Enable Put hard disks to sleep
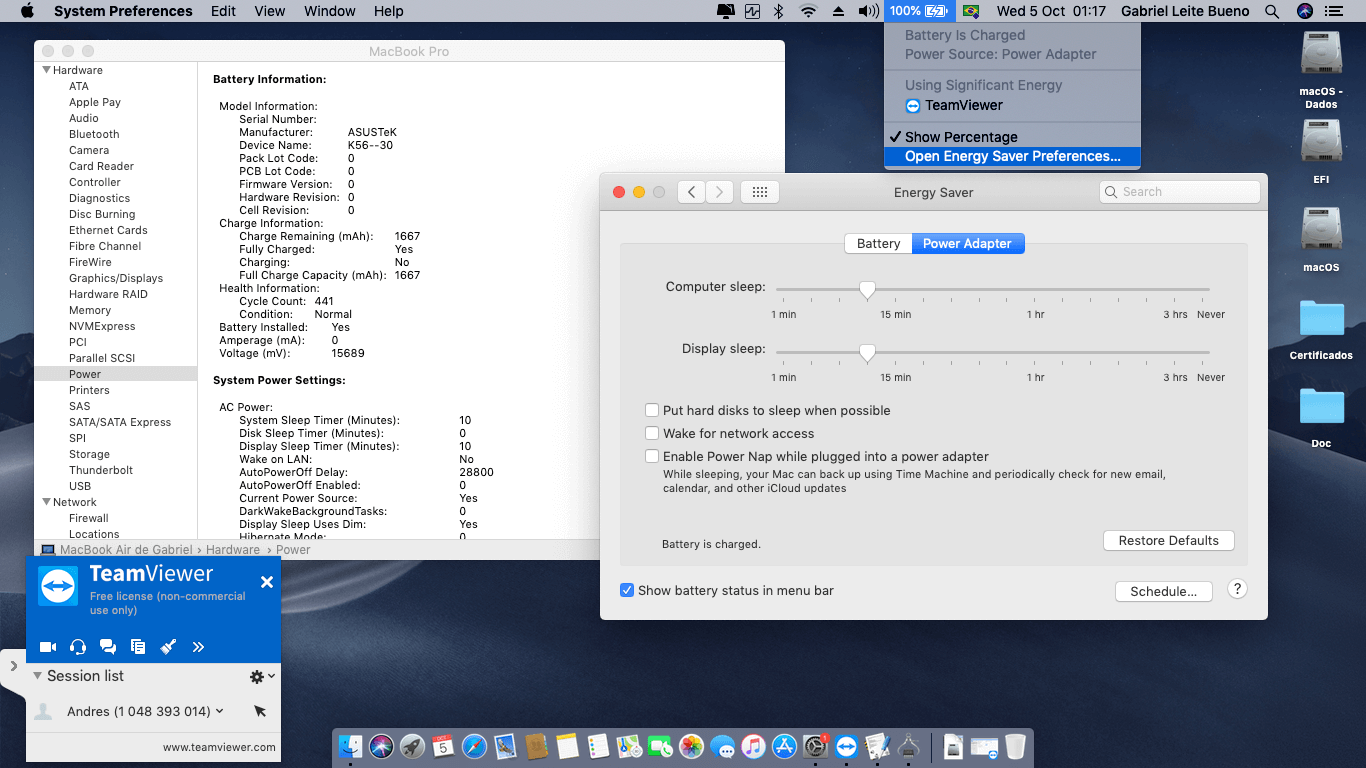 [652, 411]
